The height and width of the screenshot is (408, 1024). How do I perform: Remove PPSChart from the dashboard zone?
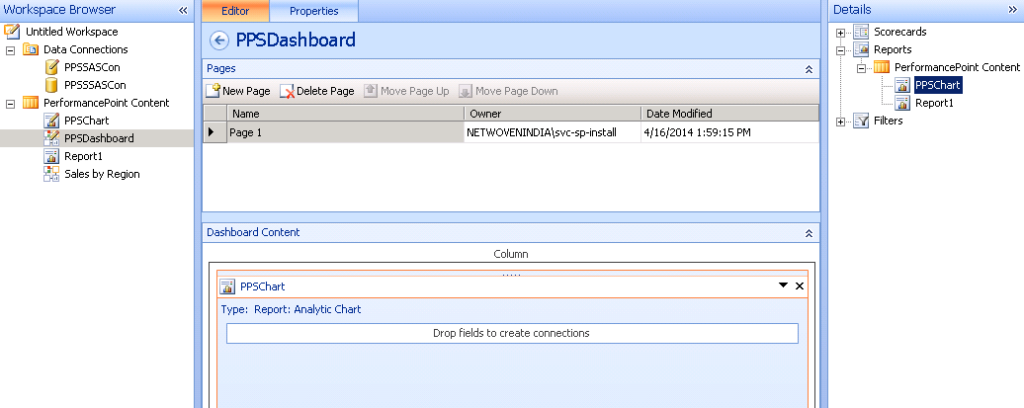[799, 286]
